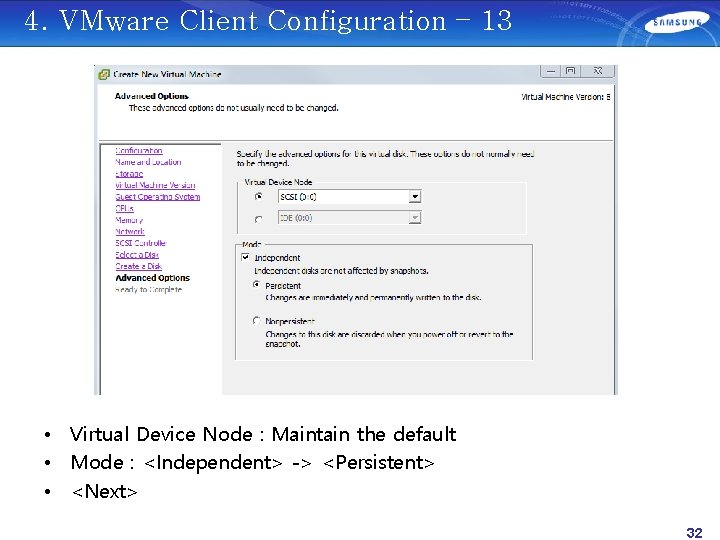This screenshot has width=720, height=540.
Task: Go to the Memory step
Action: click(x=129, y=220)
